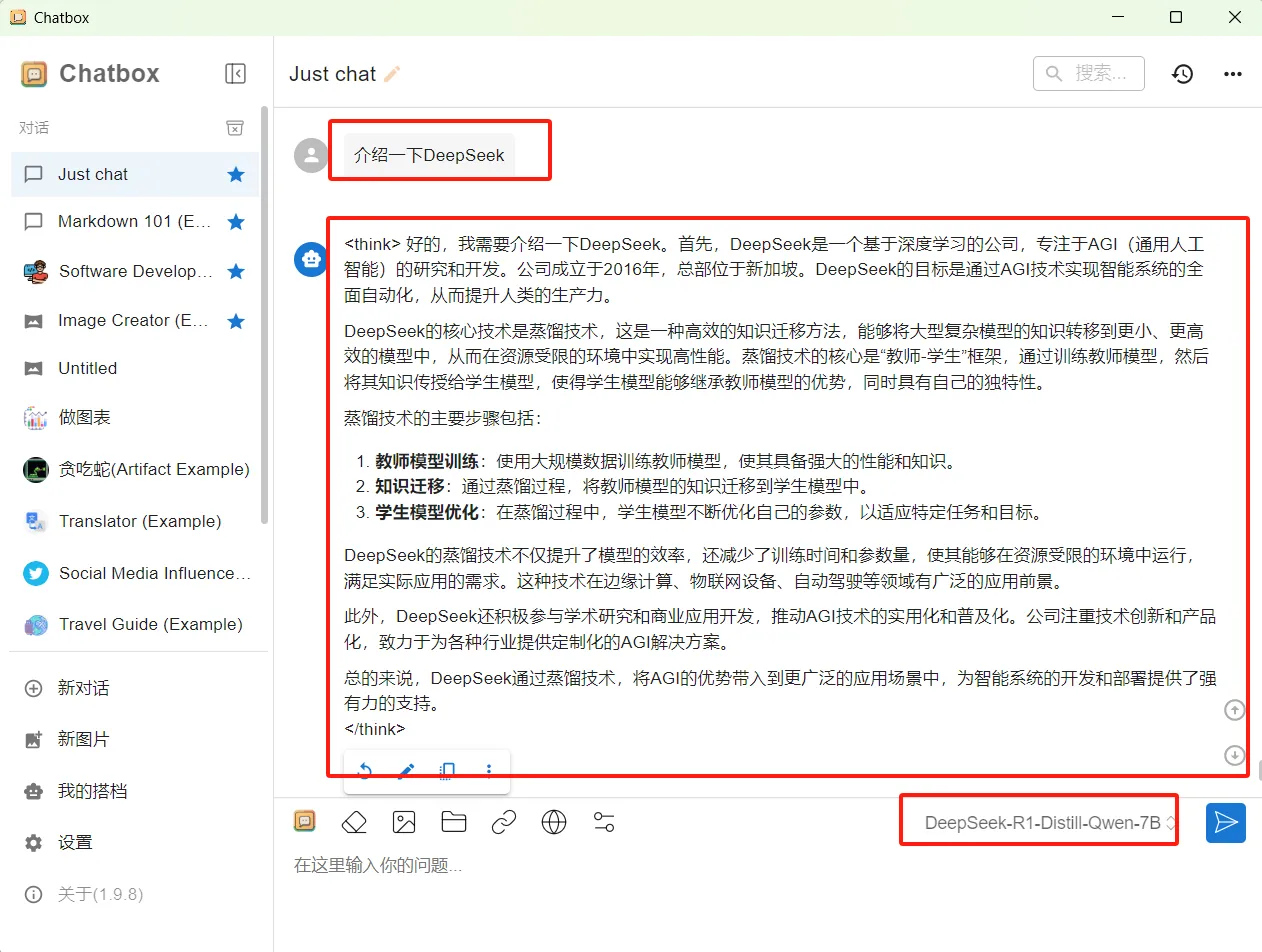Click the user message 介绍一下DeepSeek
Viewport: 1262px width, 952px height.
point(429,155)
